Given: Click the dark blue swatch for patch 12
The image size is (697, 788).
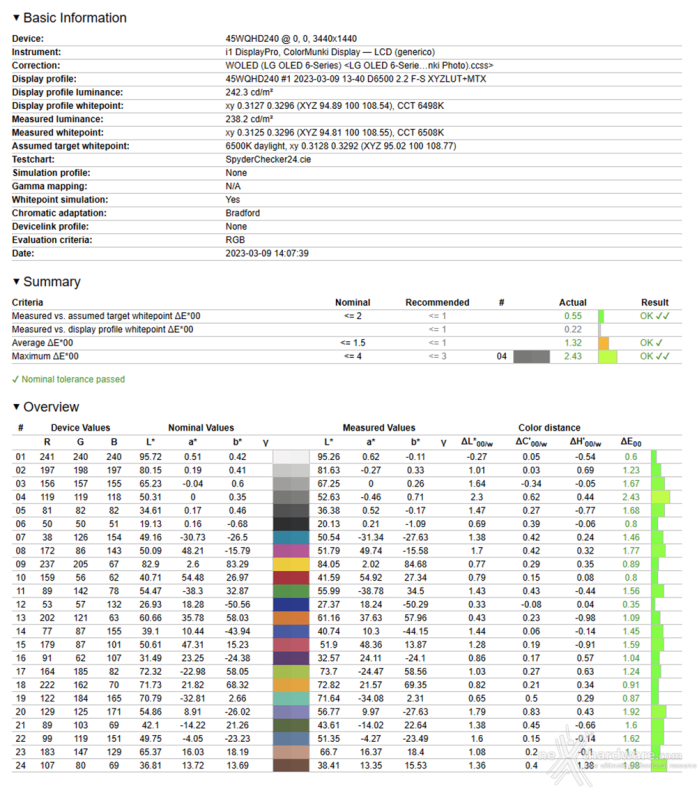Looking at the screenshot, I should (x=291, y=605).
